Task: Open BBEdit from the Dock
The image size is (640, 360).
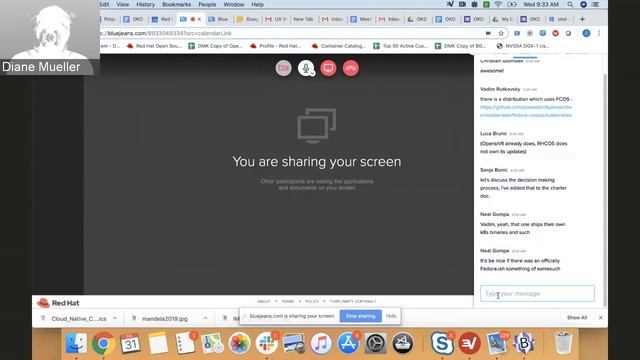Action: click(x=524, y=343)
